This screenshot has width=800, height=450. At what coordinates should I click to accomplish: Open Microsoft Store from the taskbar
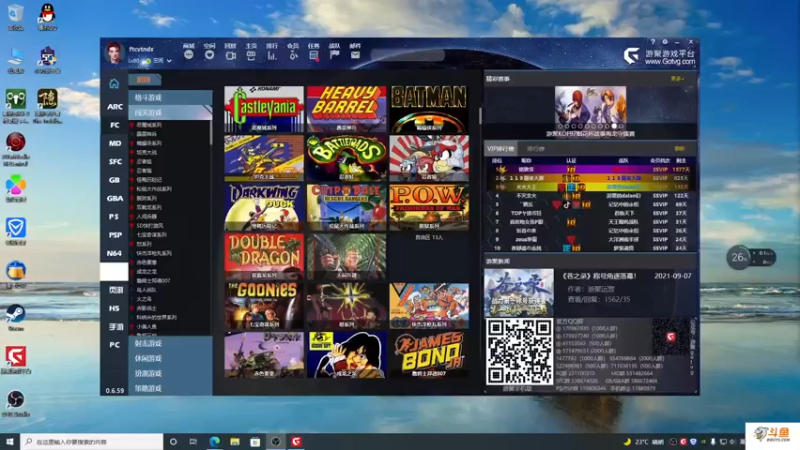pos(255,442)
